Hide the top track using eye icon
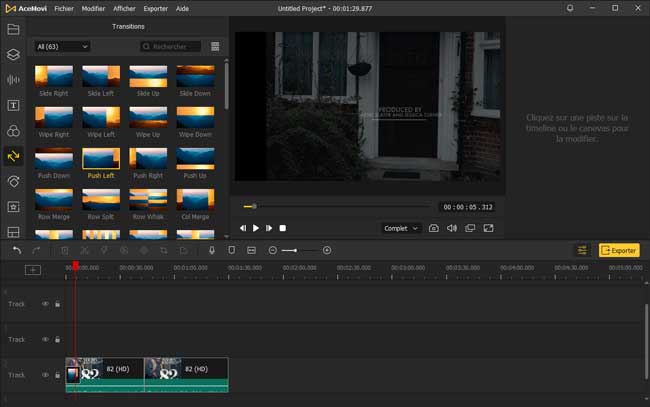This screenshot has height=407, width=650. click(x=45, y=304)
